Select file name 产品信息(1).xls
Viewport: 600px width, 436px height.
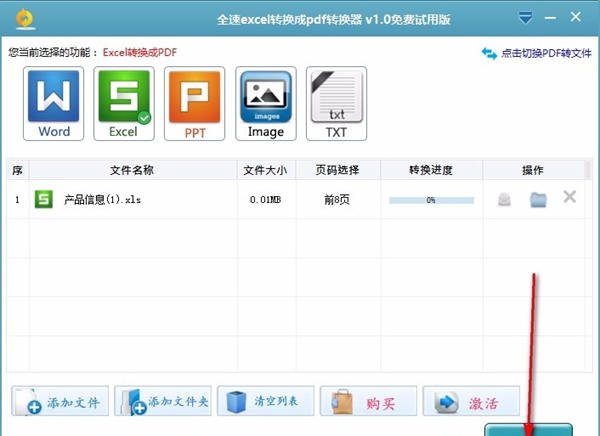[102, 199]
